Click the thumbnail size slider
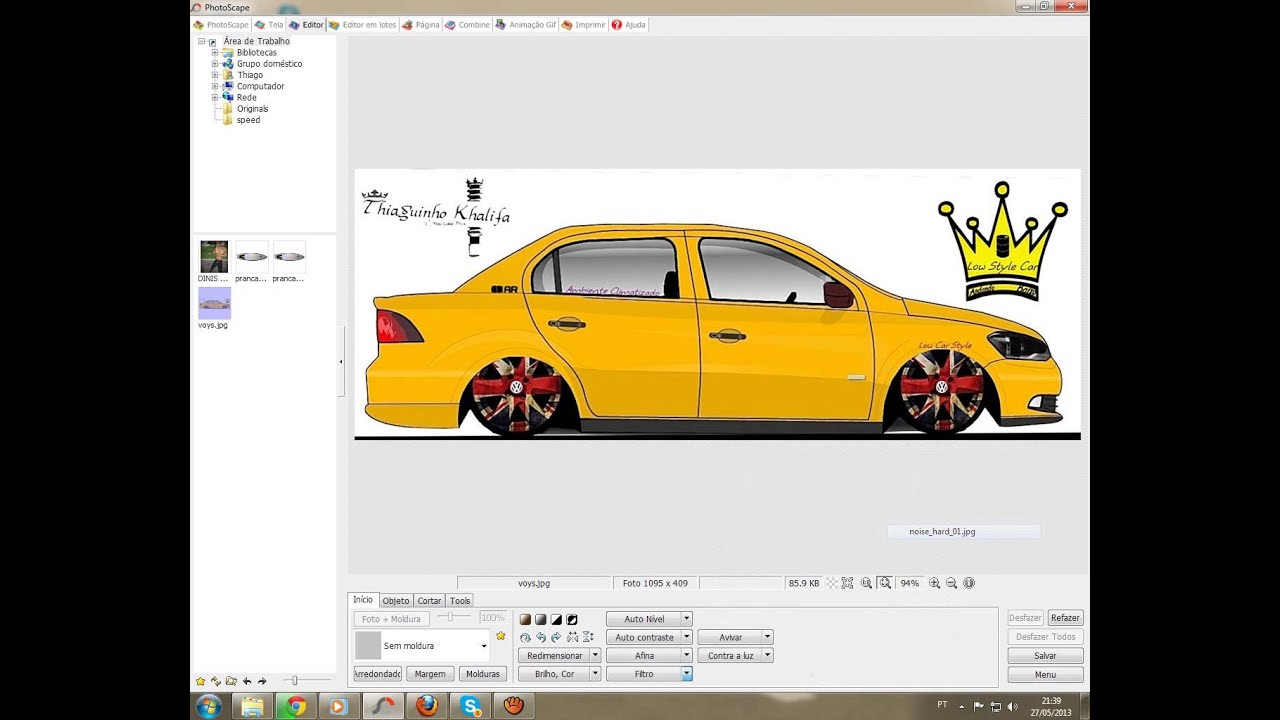1280x720 pixels. (x=294, y=681)
